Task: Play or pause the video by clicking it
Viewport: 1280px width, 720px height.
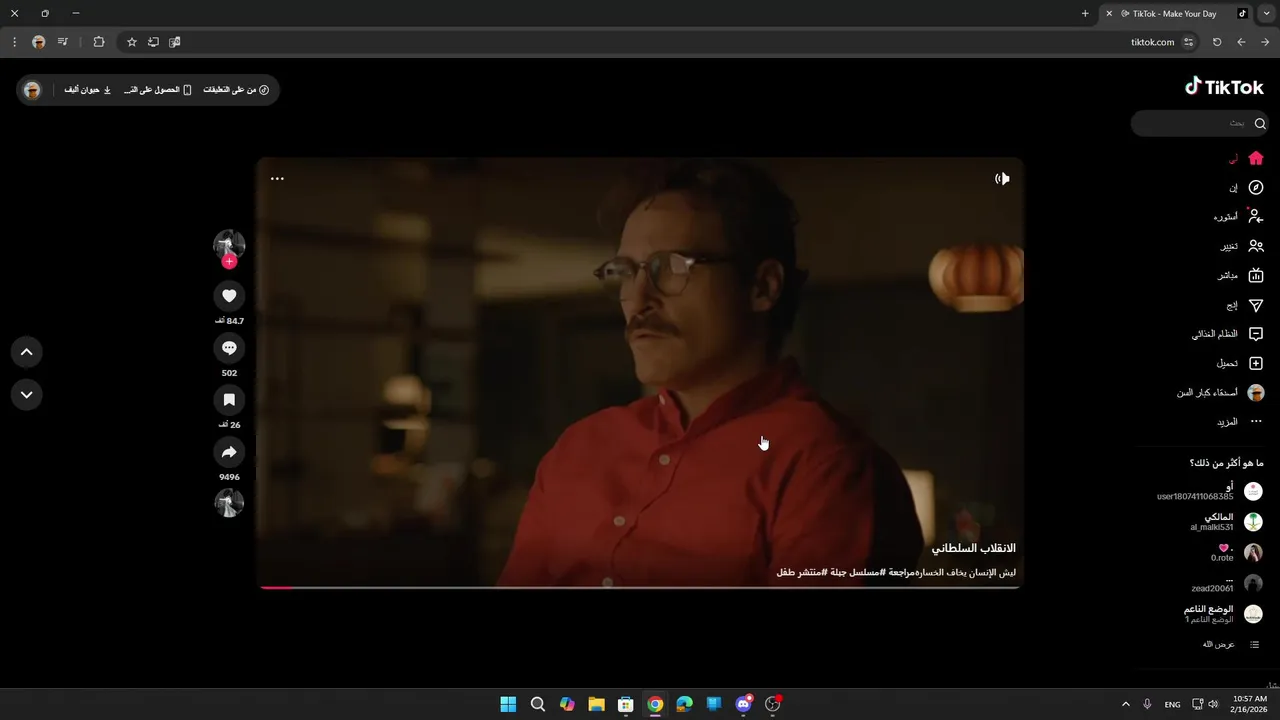Action: coord(640,372)
